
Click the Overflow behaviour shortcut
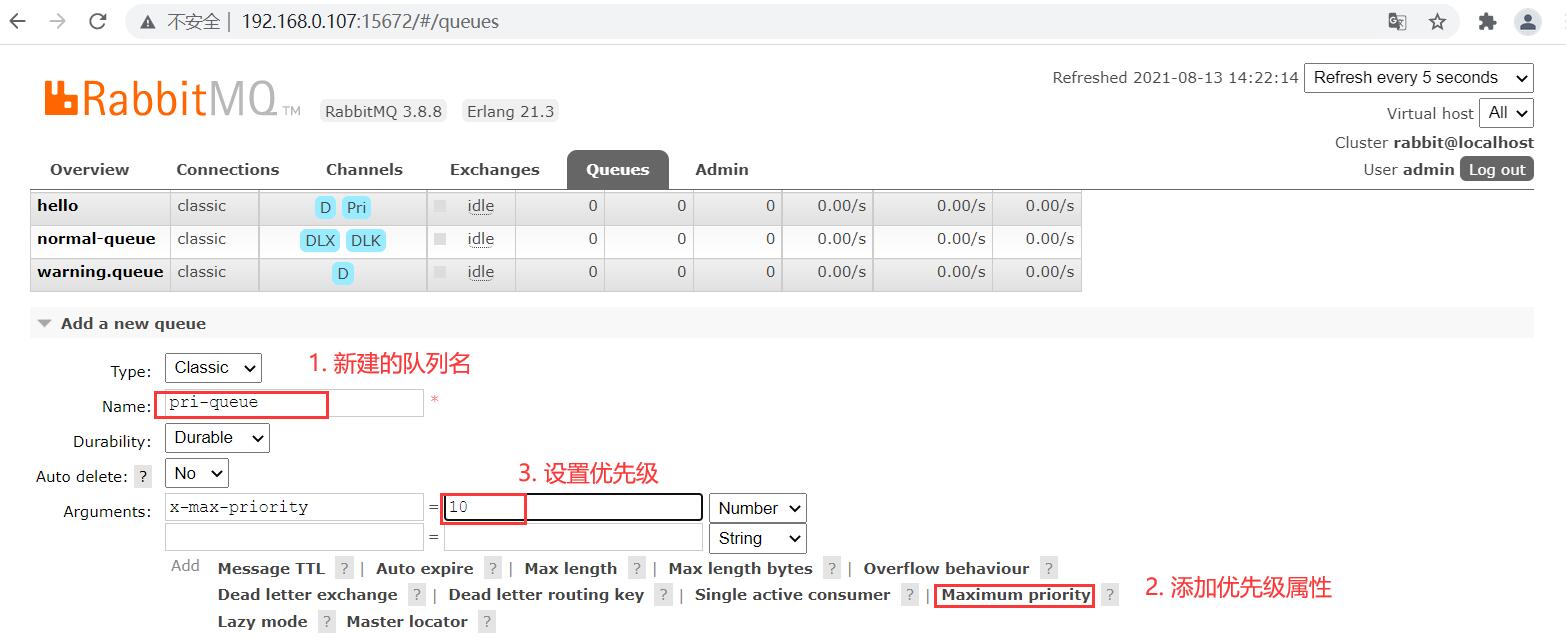[946, 568]
